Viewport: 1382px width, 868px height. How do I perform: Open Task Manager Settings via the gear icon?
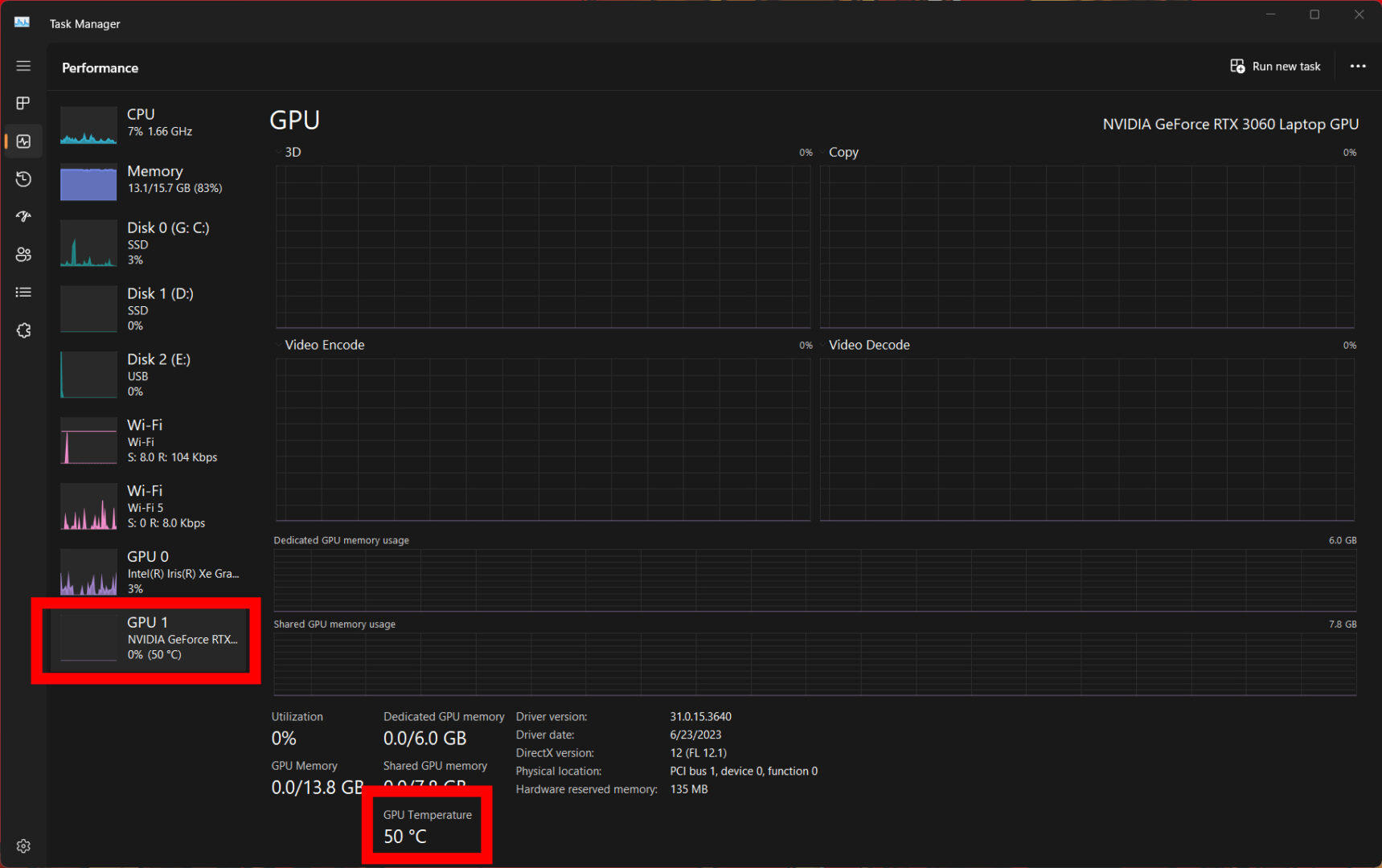[23, 845]
